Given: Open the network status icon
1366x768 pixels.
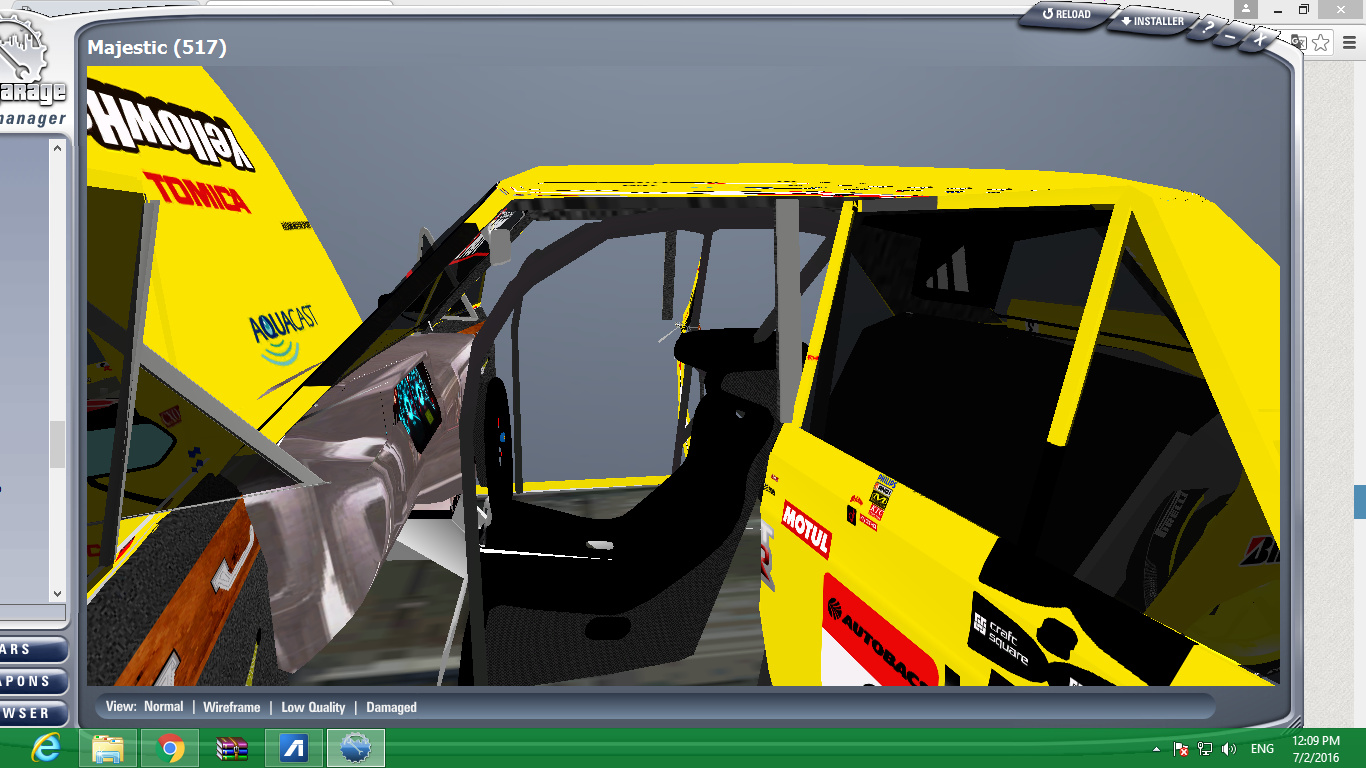Looking at the screenshot, I should 1205,749.
